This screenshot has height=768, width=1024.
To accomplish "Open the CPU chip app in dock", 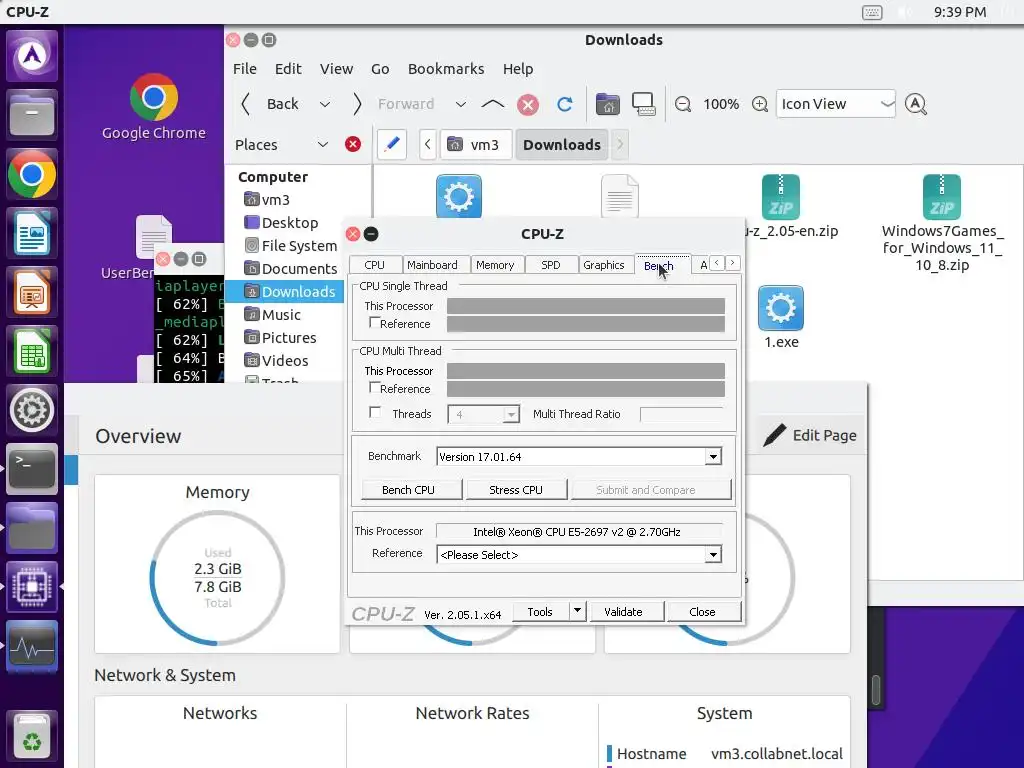I will tap(31, 586).
